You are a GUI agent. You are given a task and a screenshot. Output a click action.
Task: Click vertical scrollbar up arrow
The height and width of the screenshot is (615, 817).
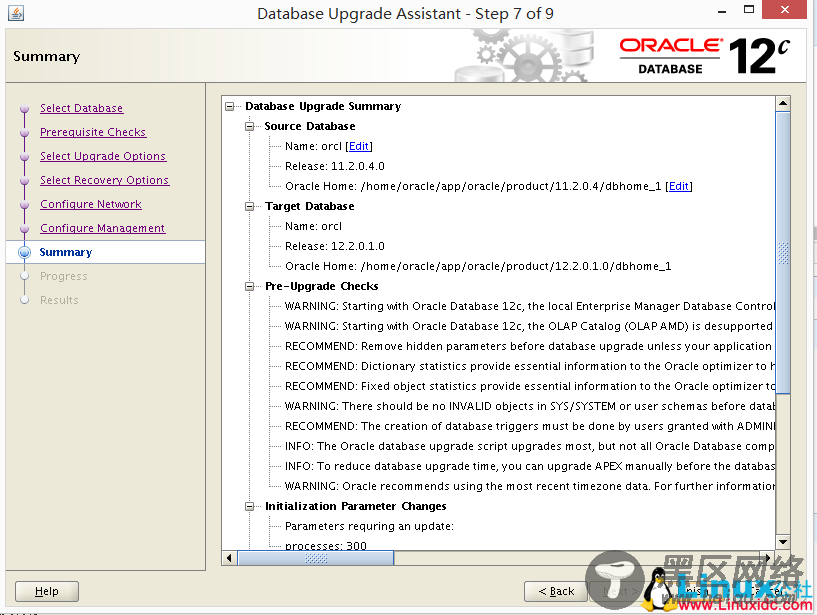pyautogui.click(x=783, y=103)
